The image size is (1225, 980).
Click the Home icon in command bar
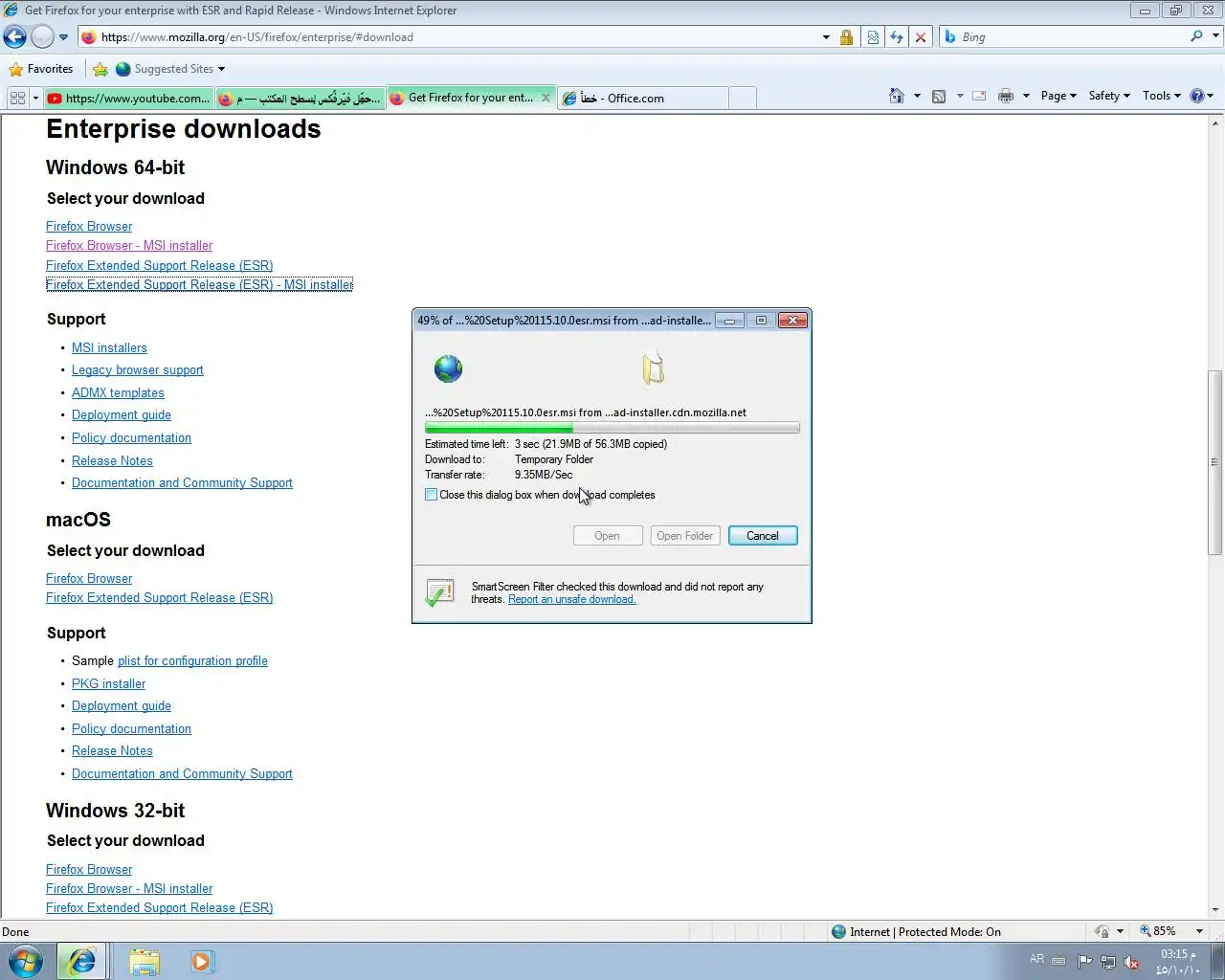tap(897, 96)
